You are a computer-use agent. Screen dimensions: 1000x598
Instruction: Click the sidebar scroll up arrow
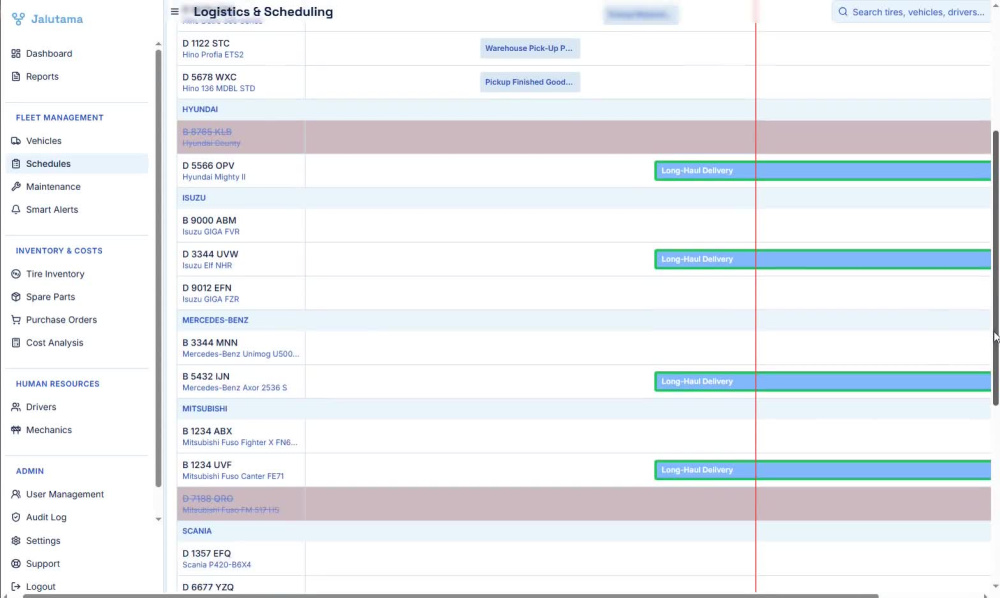[x=158, y=44]
